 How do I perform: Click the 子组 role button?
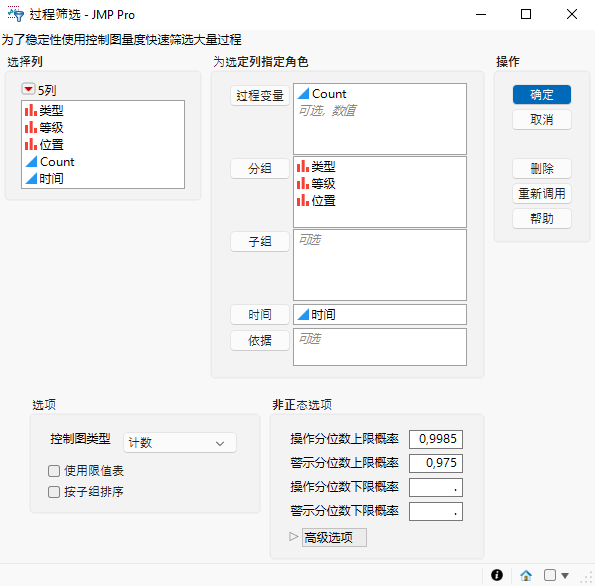click(260, 241)
